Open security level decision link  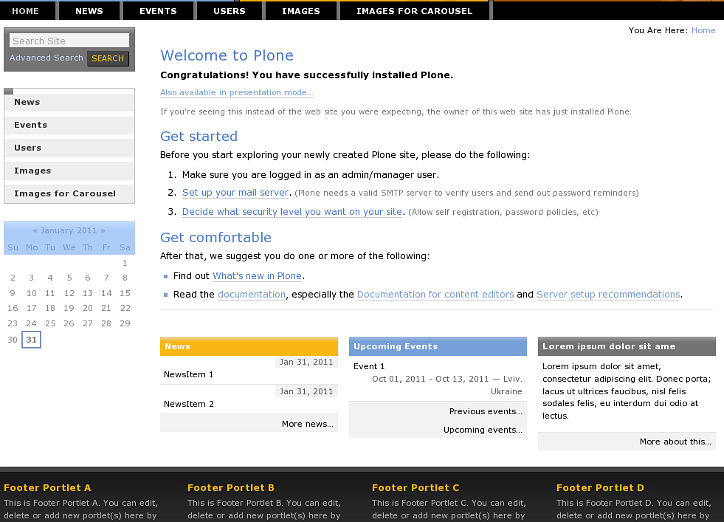(292, 211)
